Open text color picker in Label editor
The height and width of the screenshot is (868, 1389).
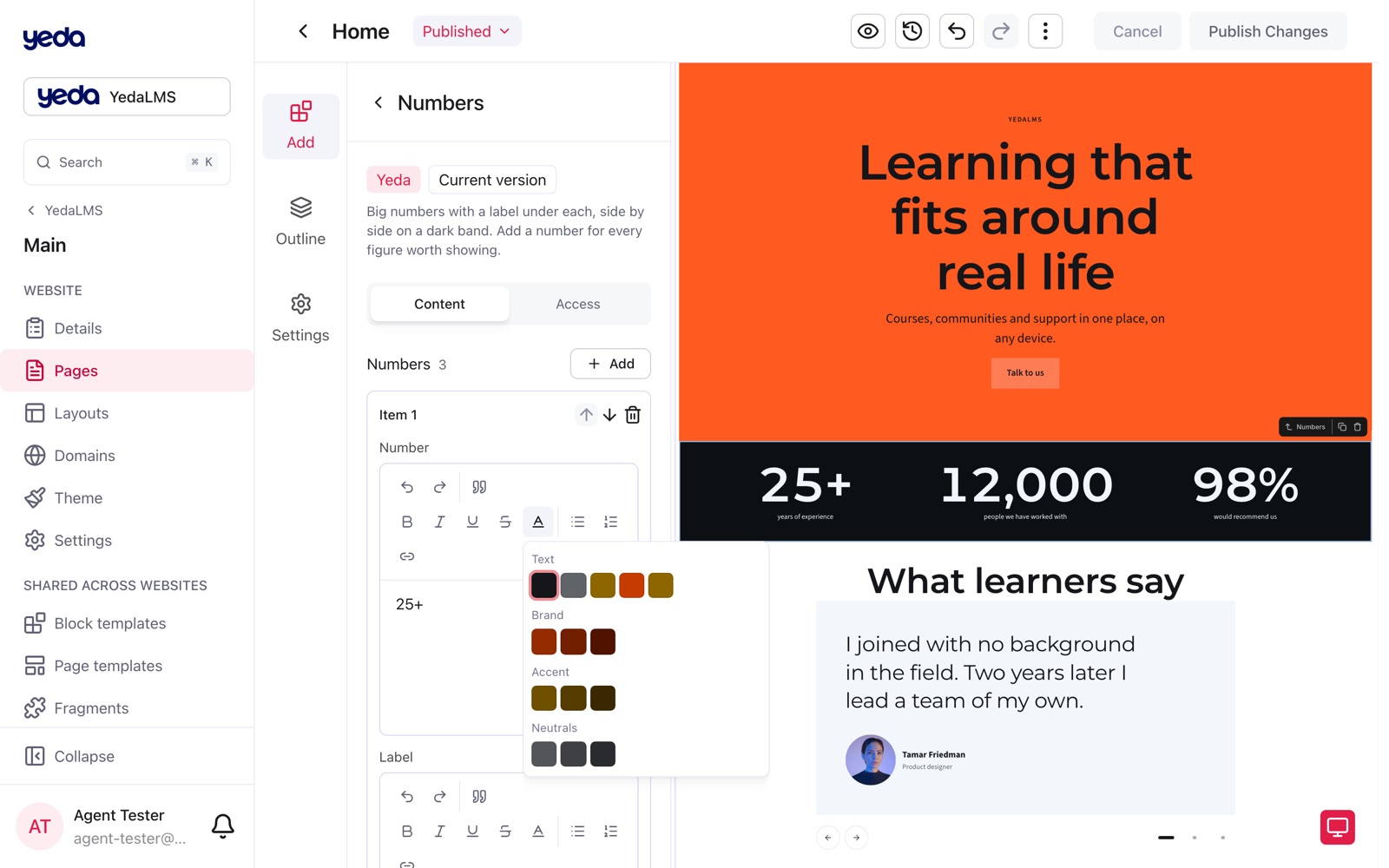(x=538, y=832)
